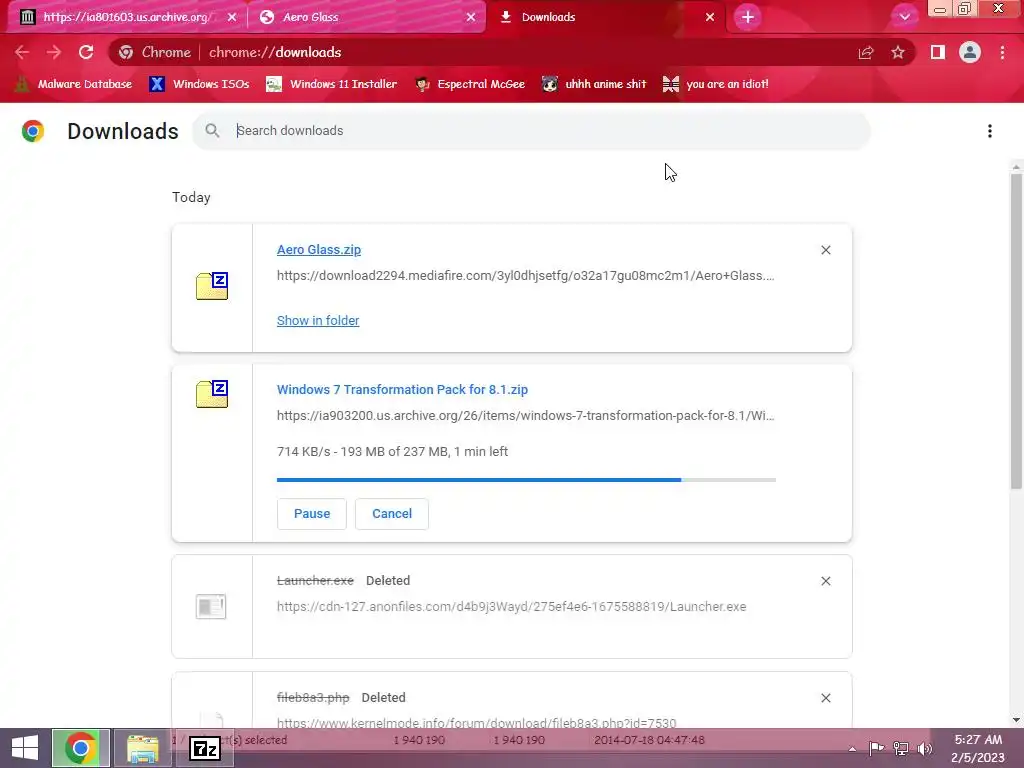Open File Explorer from the taskbar
The image size is (1024, 768).
[142, 748]
